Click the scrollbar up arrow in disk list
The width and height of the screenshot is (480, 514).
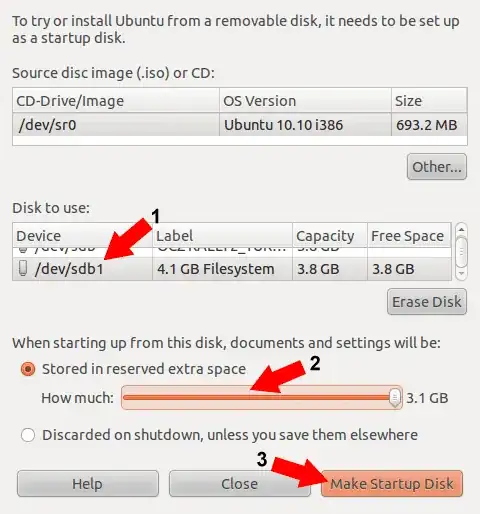[x=461, y=229]
